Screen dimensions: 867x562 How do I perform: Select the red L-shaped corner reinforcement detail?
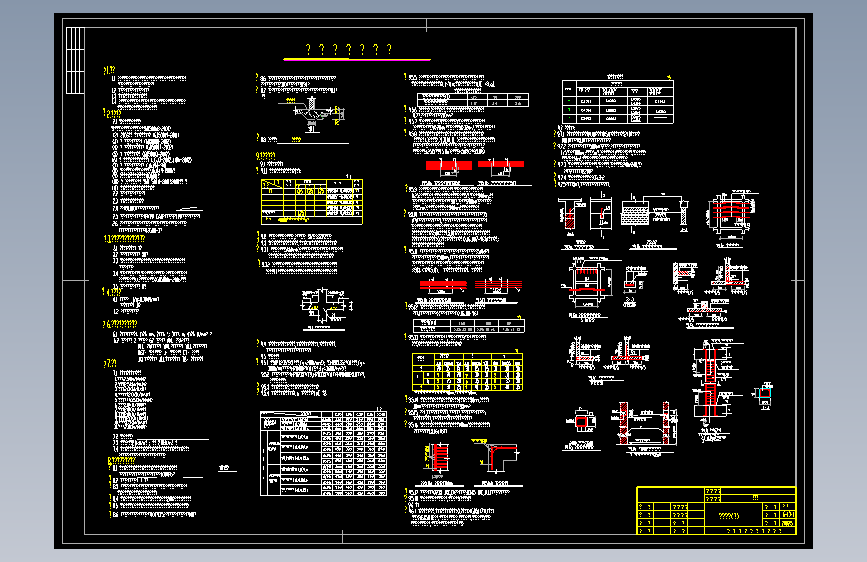497,457
